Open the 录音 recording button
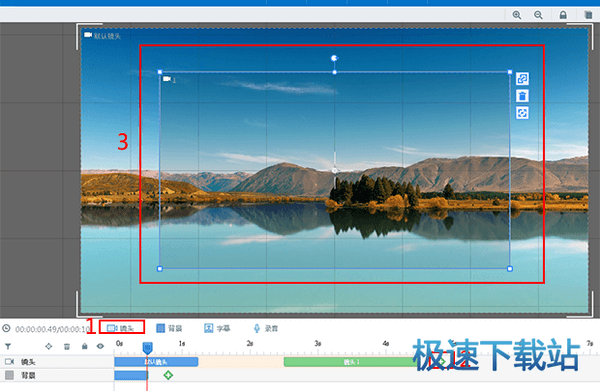 (x=266, y=328)
